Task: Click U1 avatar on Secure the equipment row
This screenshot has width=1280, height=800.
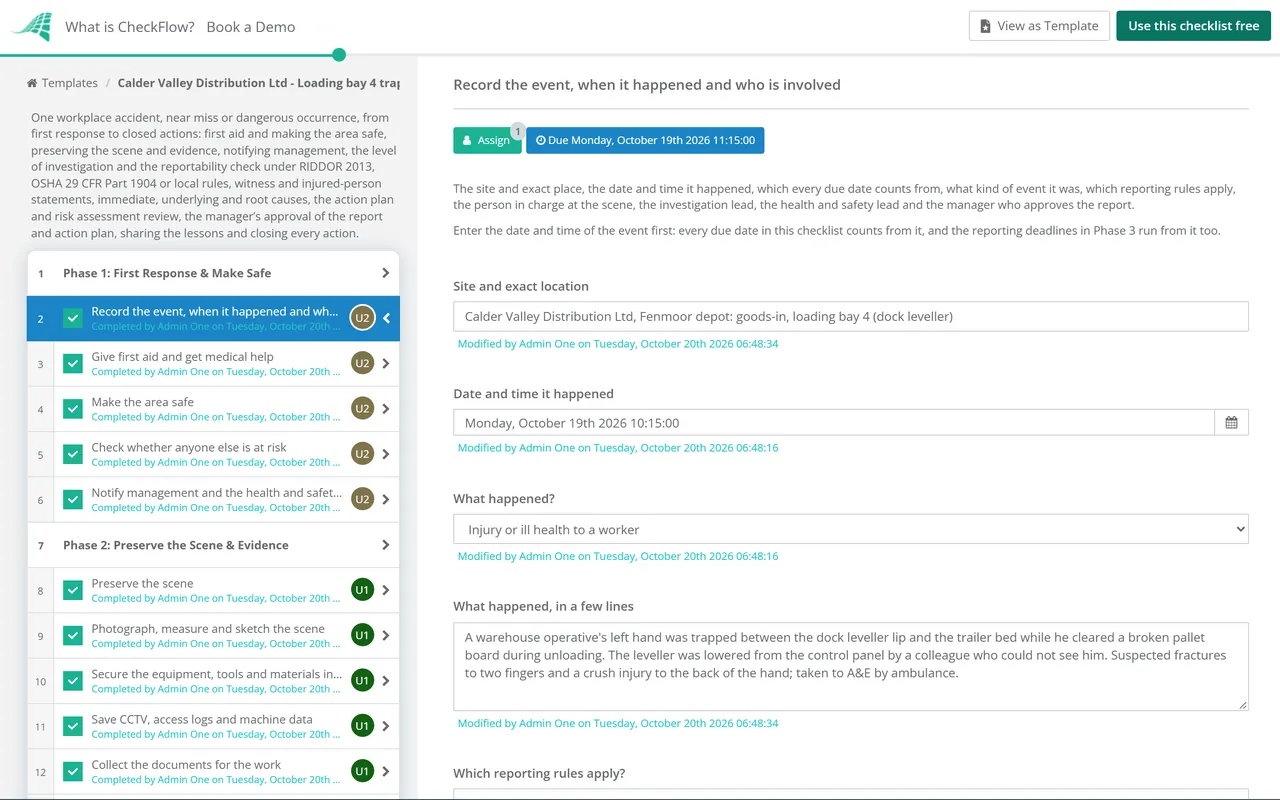Action: click(x=362, y=680)
